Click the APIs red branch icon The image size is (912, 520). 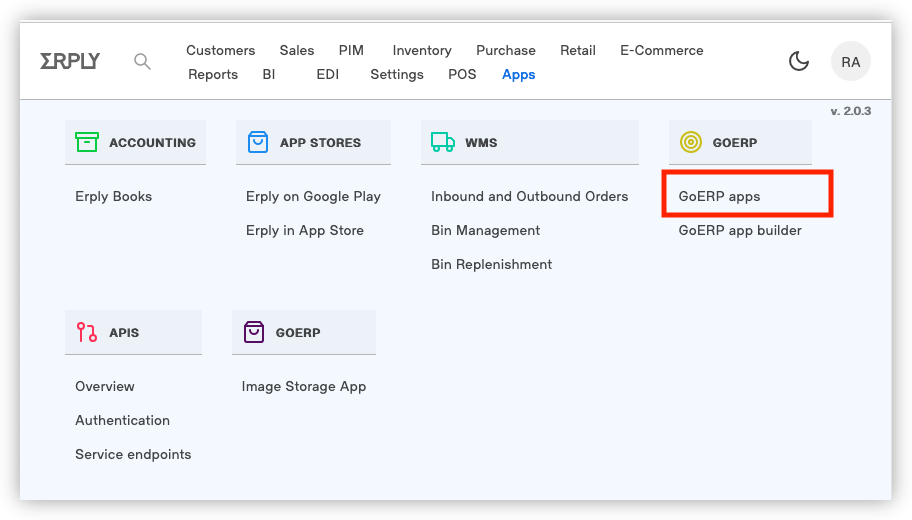tap(87, 332)
